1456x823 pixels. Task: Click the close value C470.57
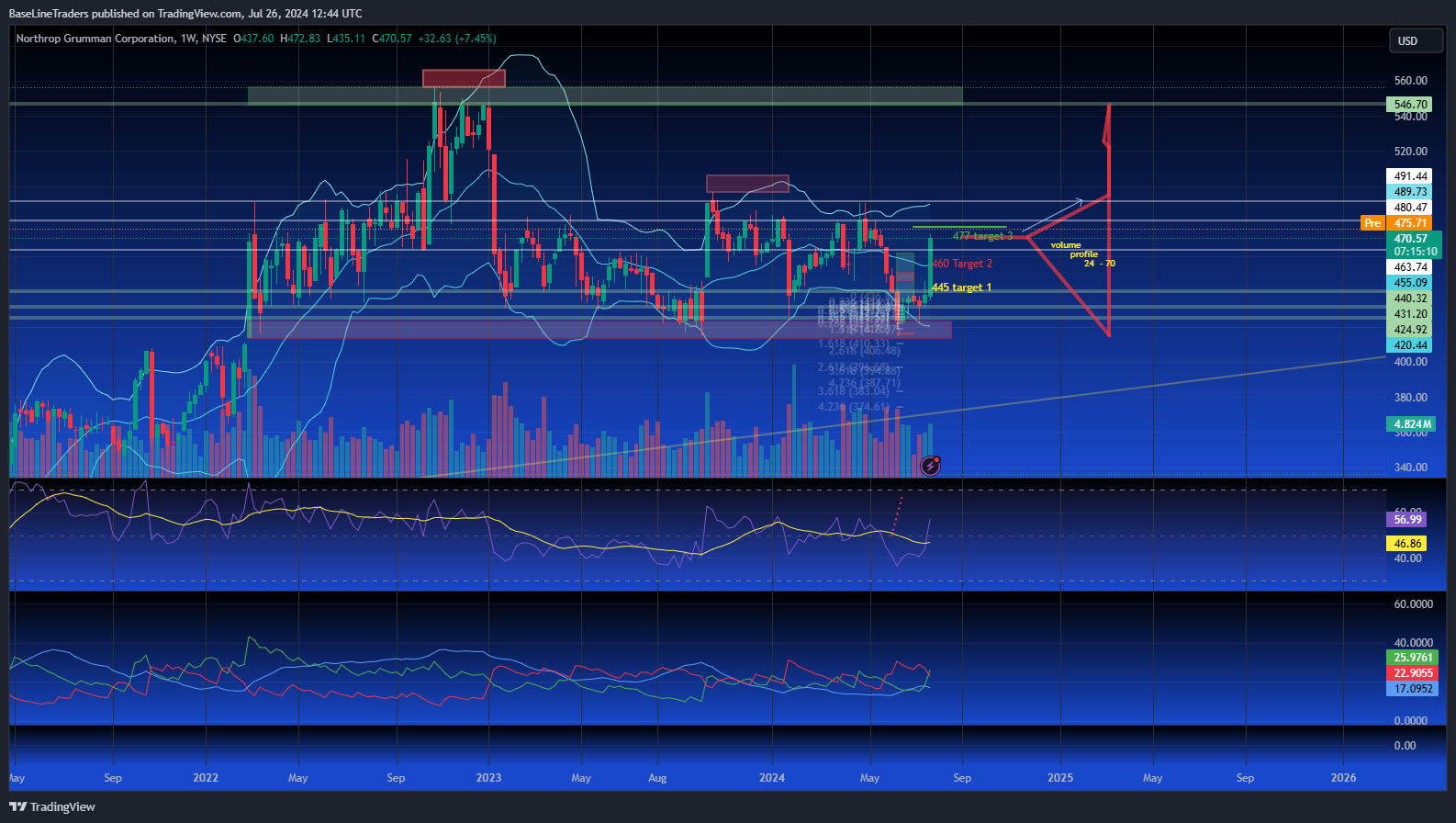(x=392, y=39)
